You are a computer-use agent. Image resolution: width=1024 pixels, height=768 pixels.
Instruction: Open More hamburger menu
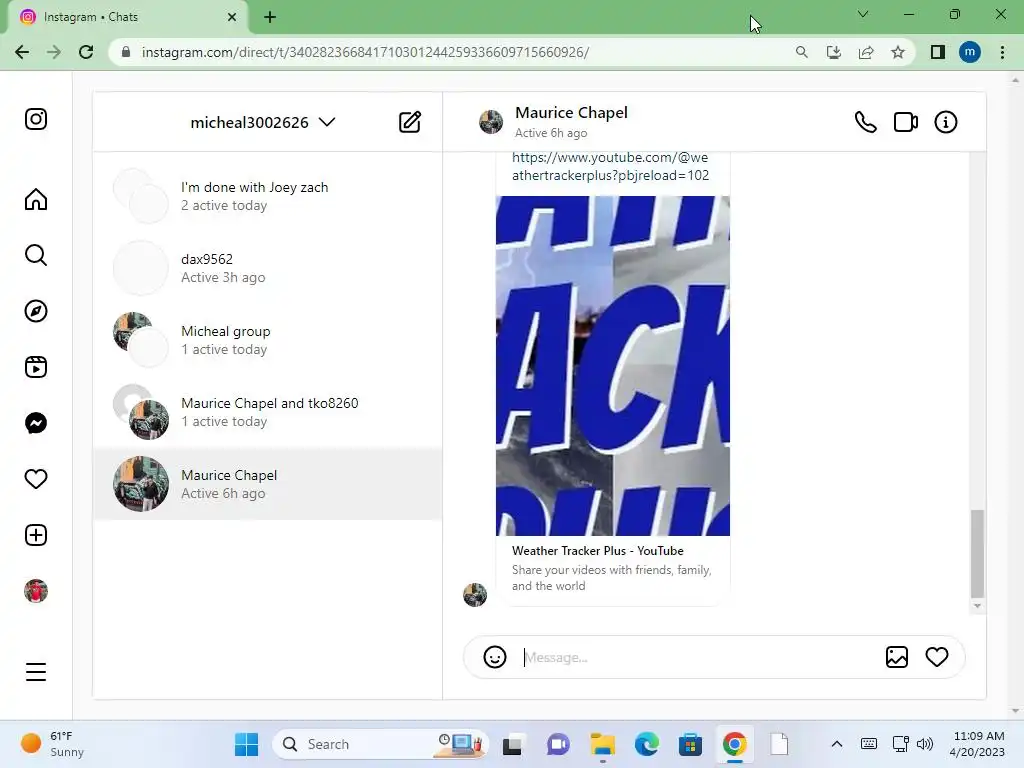[36, 672]
